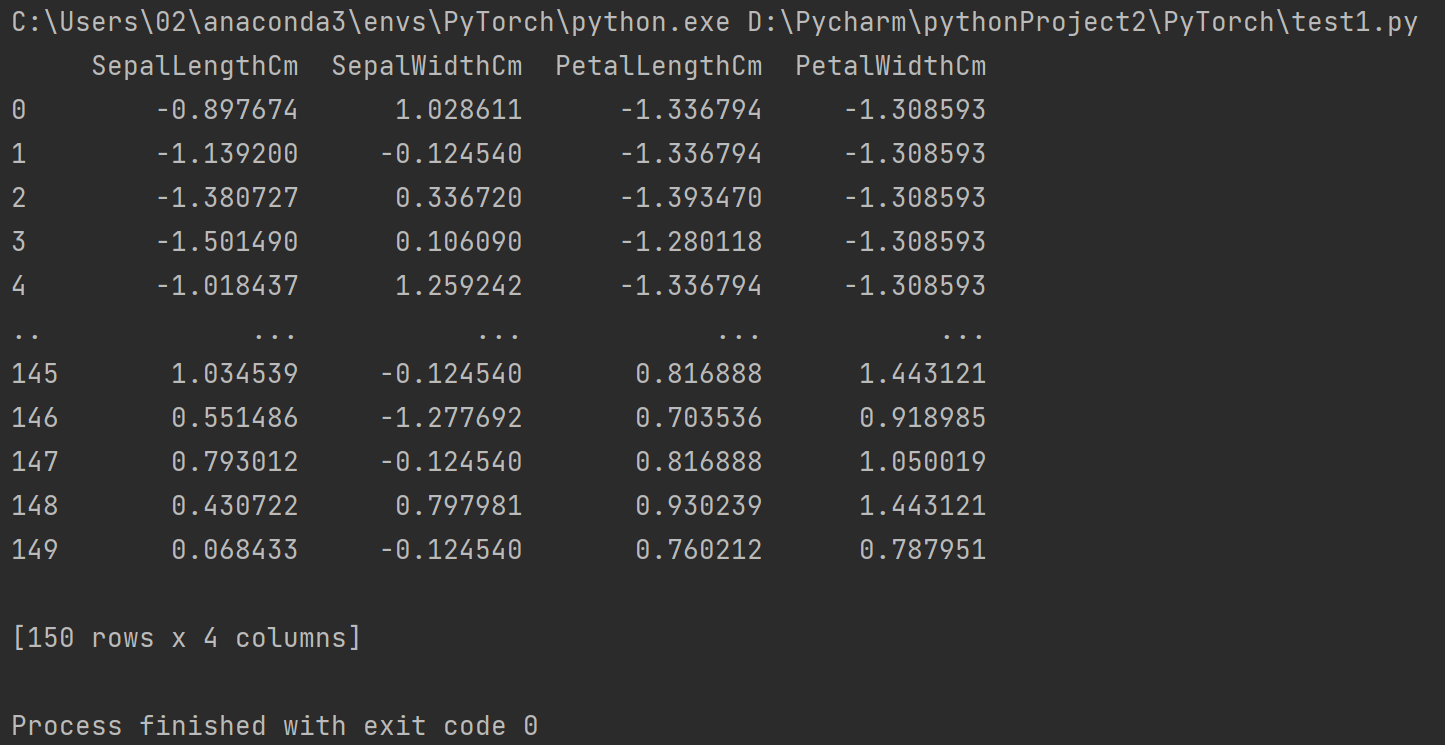
Task: Click value 0.918985 in row 146
Action: pyautogui.click(x=923, y=418)
